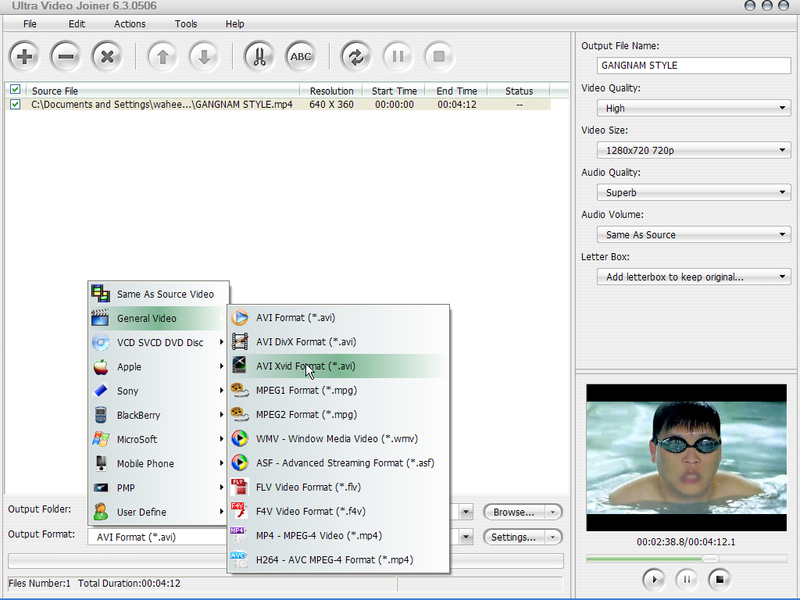The height and width of the screenshot is (600, 800).
Task: Click the Settings... button
Action: [514, 537]
